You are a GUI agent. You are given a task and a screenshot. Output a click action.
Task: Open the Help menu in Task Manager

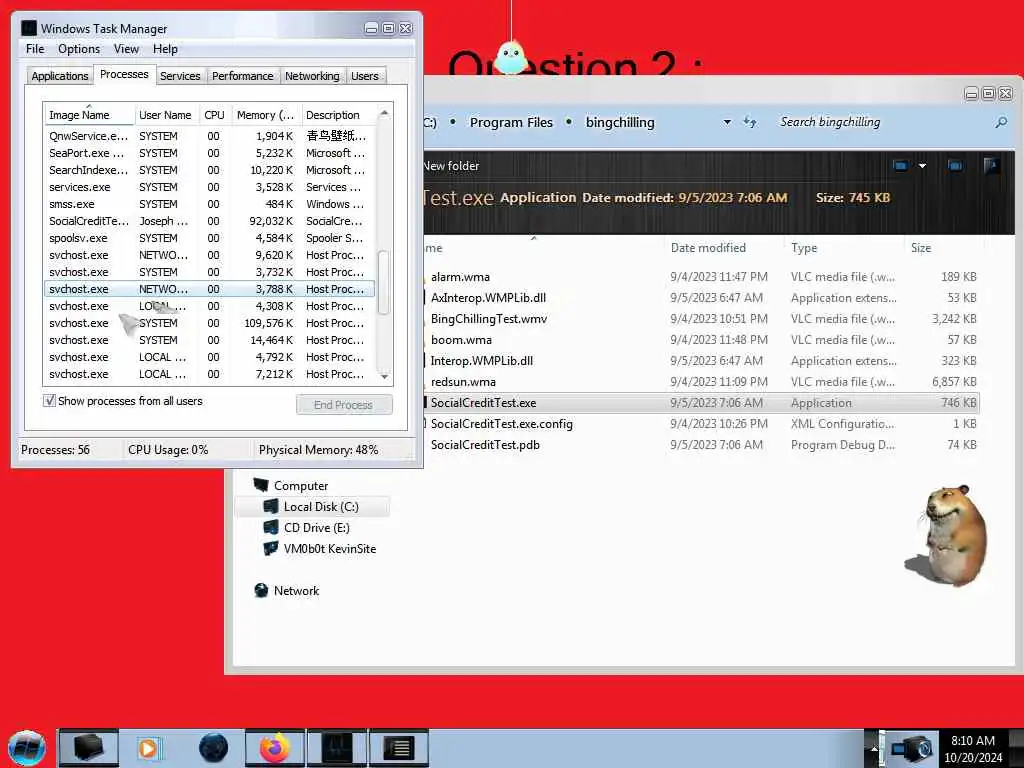[165, 49]
